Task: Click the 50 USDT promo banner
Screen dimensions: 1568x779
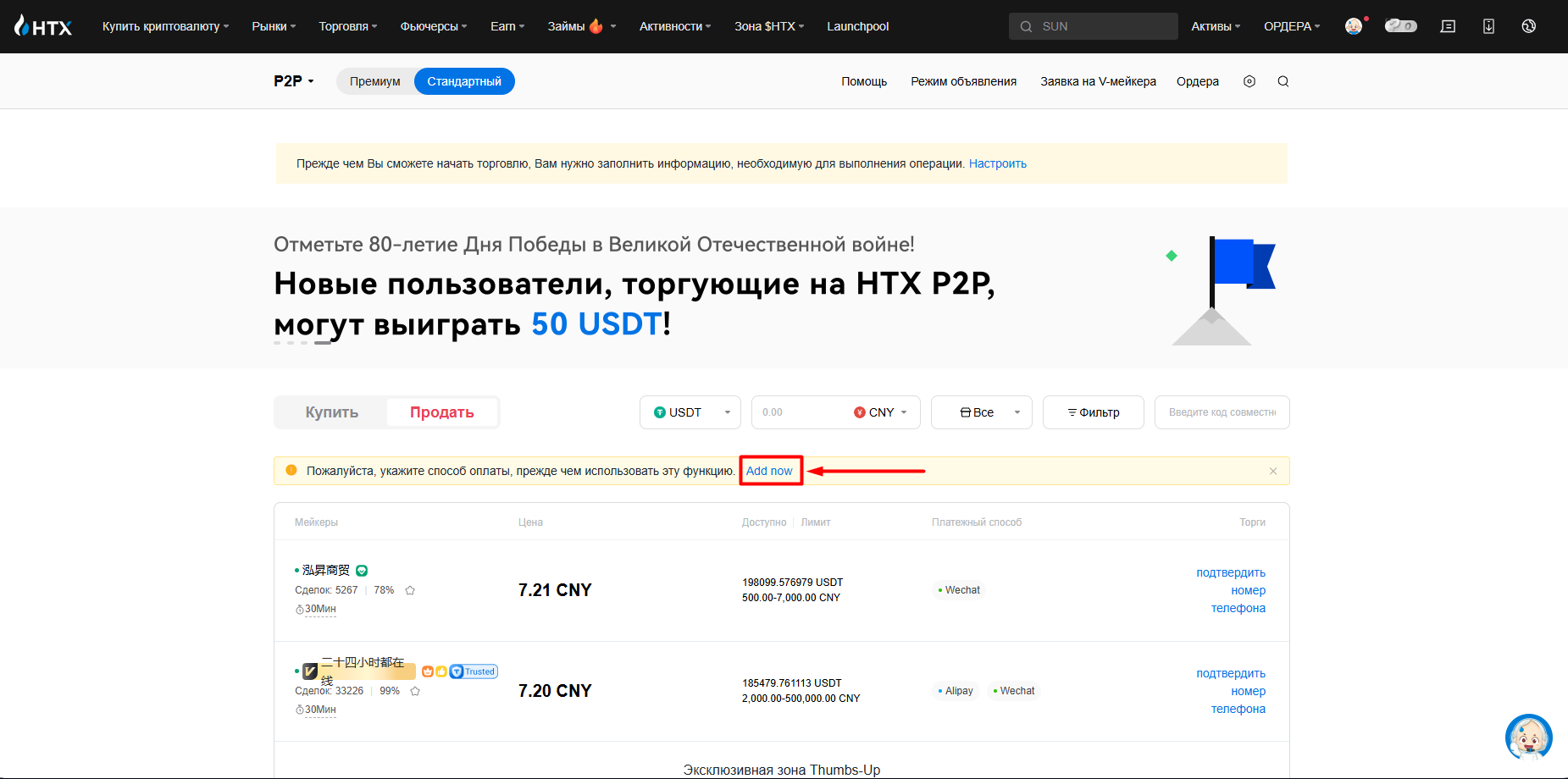Action: coord(783,288)
